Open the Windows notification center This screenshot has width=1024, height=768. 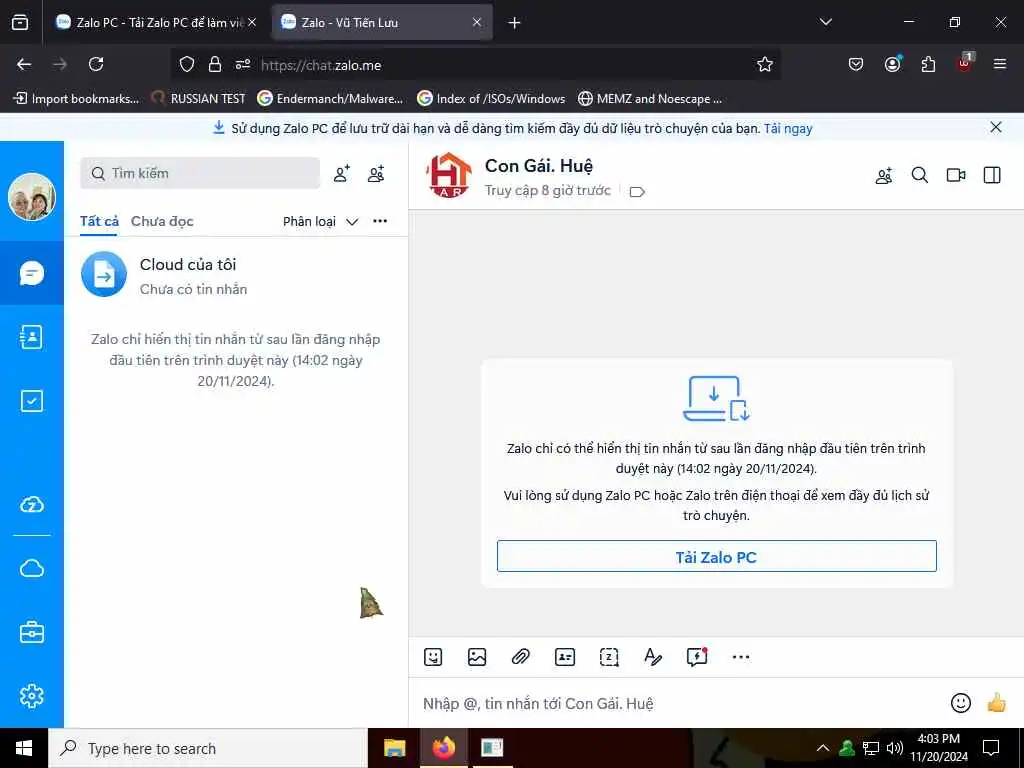tap(991, 748)
